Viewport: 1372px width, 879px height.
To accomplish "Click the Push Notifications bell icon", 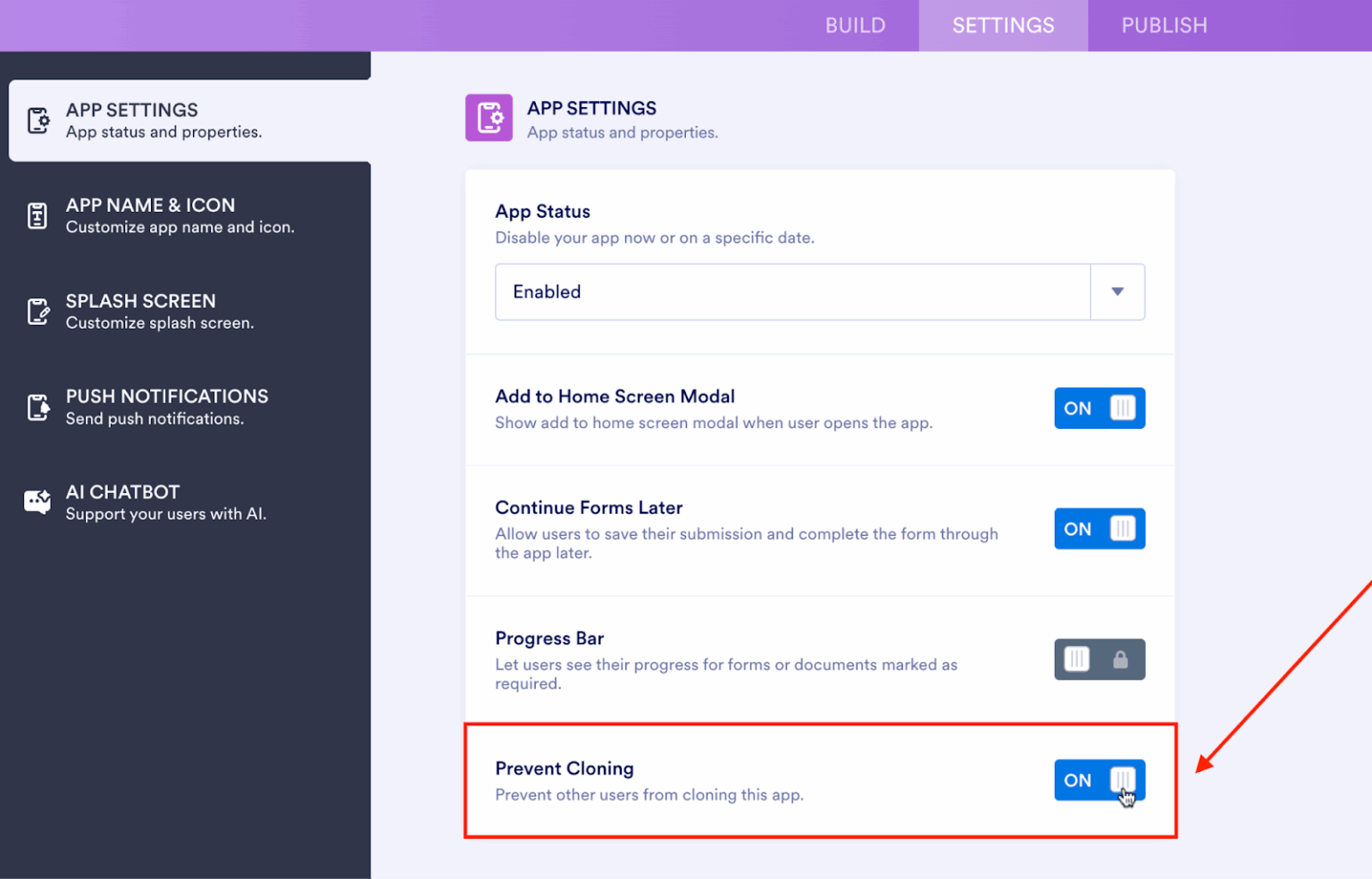I will click(x=38, y=406).
